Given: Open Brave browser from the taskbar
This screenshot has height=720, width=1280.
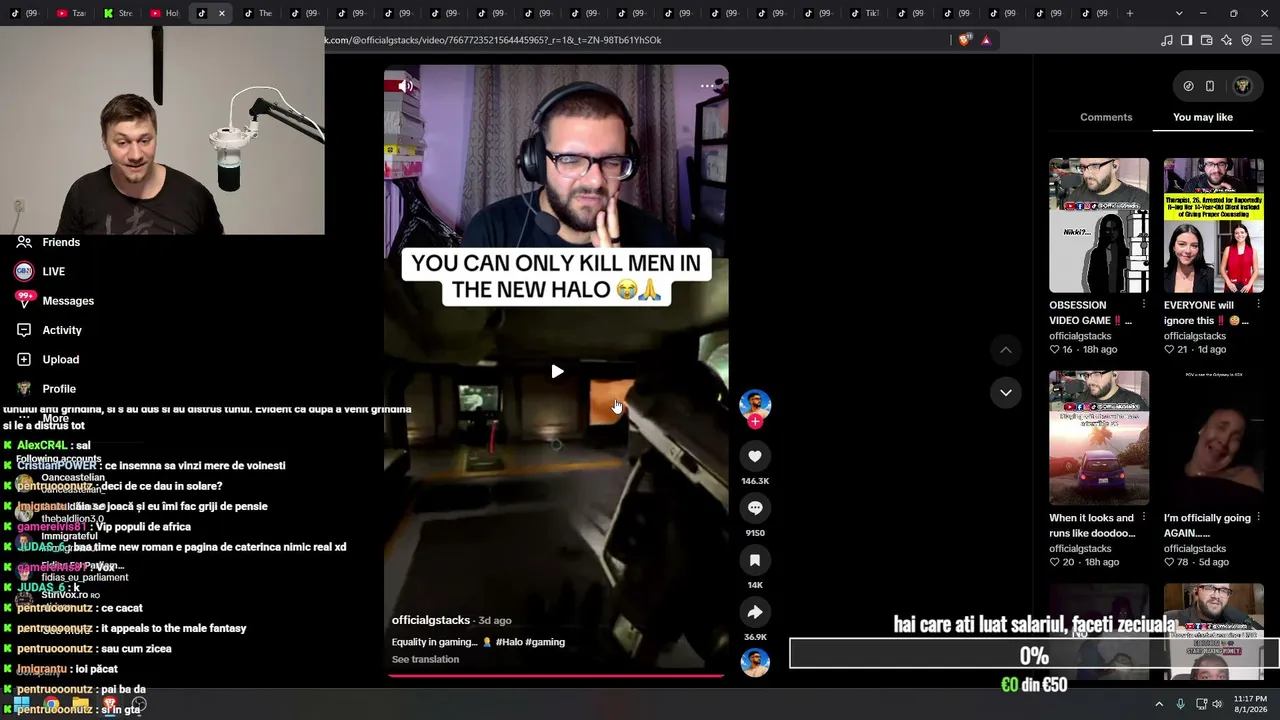Looking at the screenshot, I should tap(110, 704).
